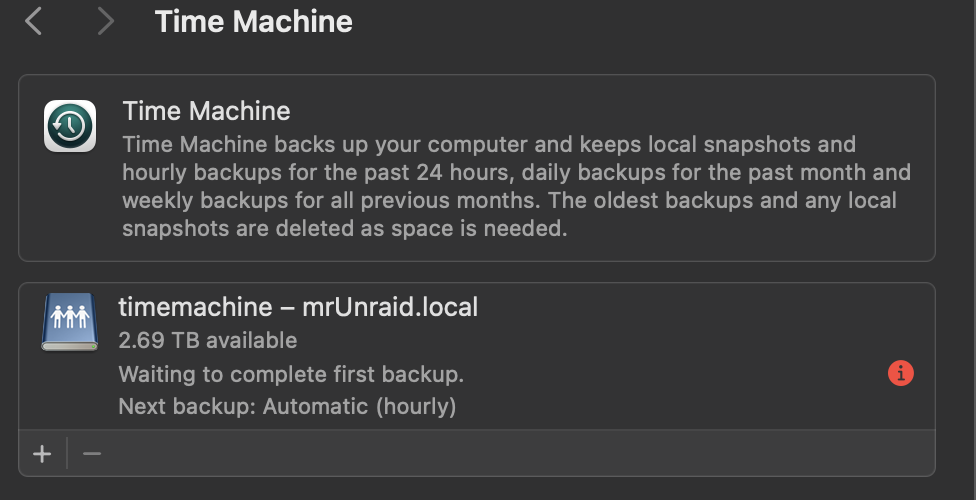Image resolution: width=976 pixels, height=500 pixels.
Task: Click the Time Machine clock app icon
Action: point(70,126)
